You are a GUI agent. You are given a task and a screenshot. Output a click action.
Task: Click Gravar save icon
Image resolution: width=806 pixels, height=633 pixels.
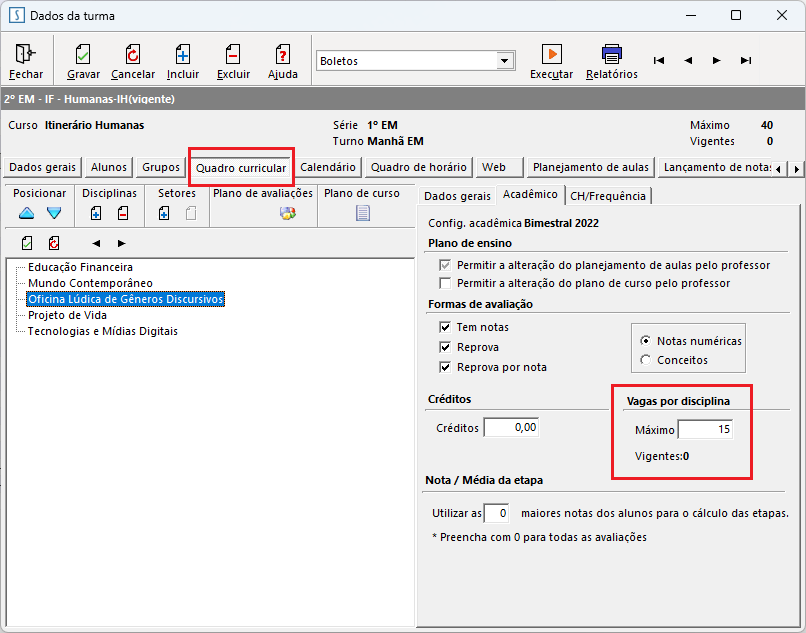click(83, 53)
